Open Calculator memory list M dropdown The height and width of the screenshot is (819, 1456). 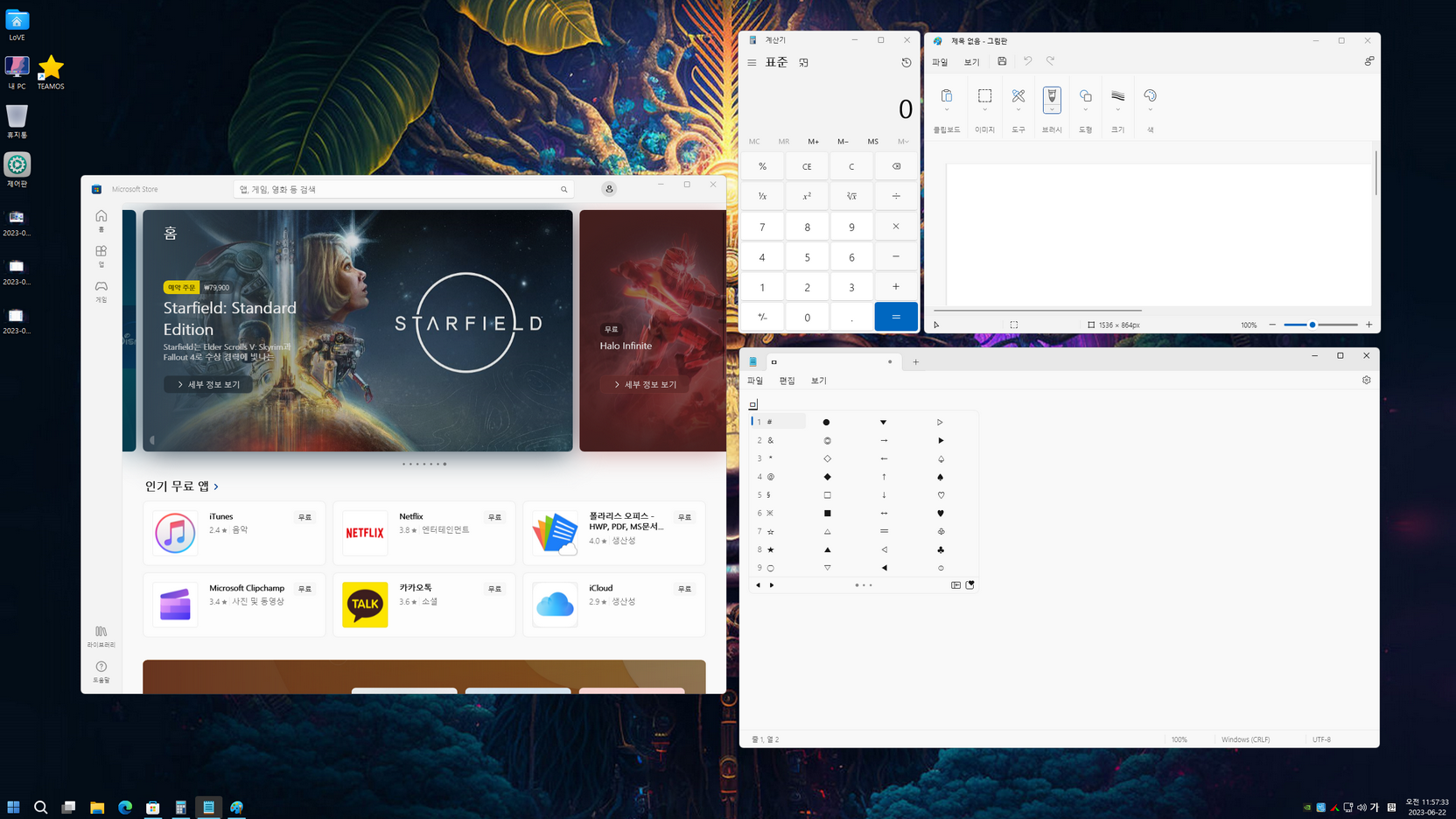pos(903,141)
